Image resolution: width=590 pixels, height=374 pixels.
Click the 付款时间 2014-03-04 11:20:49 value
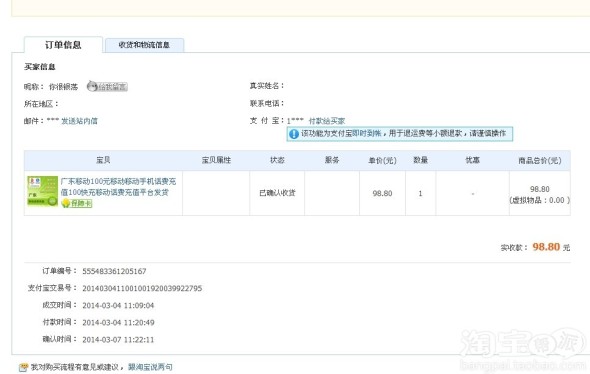pyautogui.click(x=118, y=322)
